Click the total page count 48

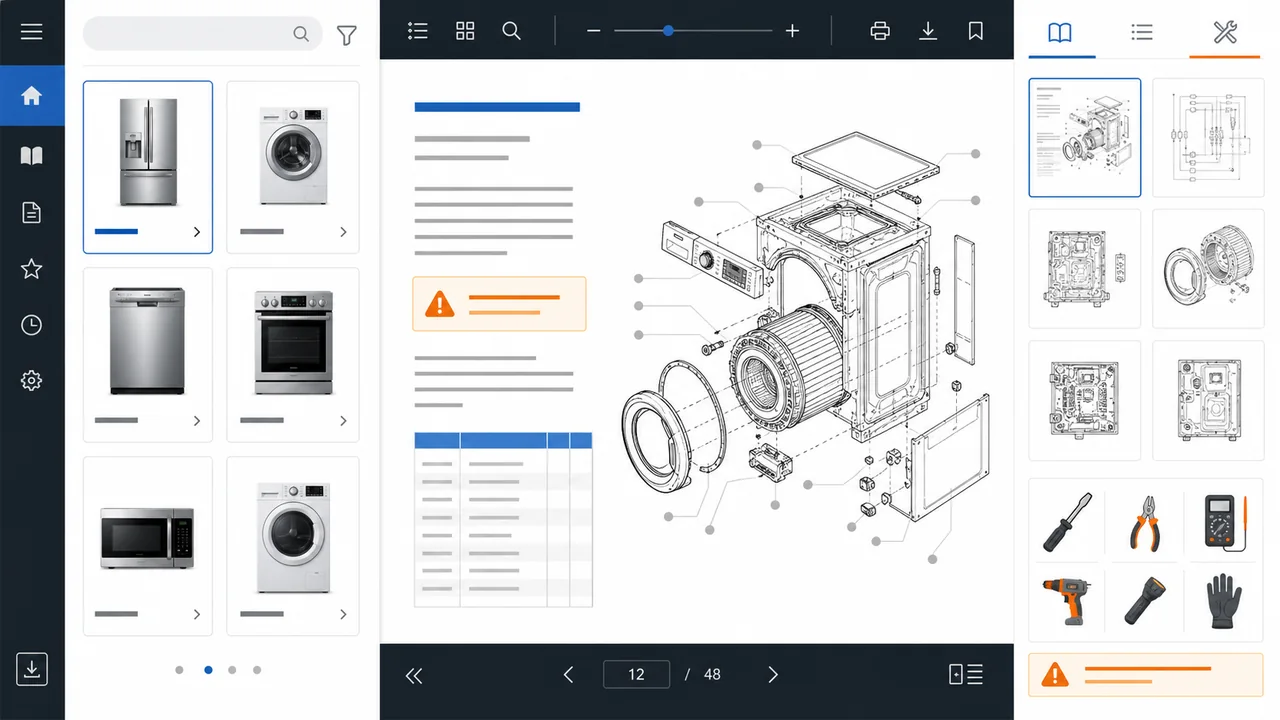coord(712,675)
